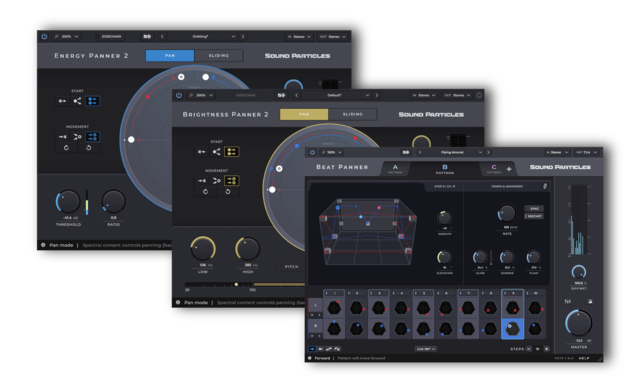640x377 pixels.
Task: Click Rate knob in Beat Panner
Action: 507,213
